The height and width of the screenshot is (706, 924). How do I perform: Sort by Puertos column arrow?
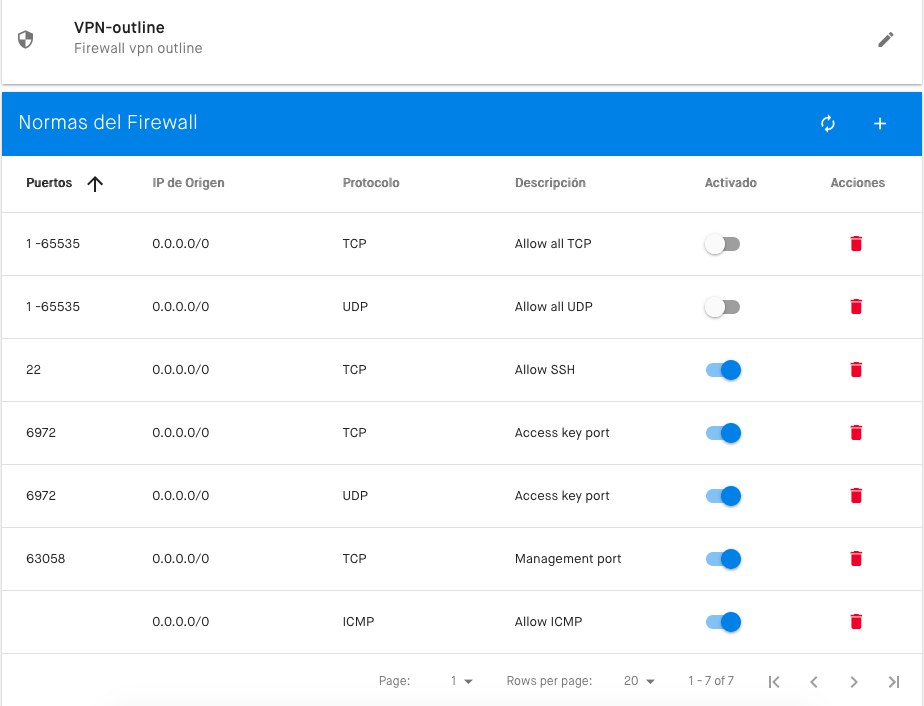pos(95,183)
